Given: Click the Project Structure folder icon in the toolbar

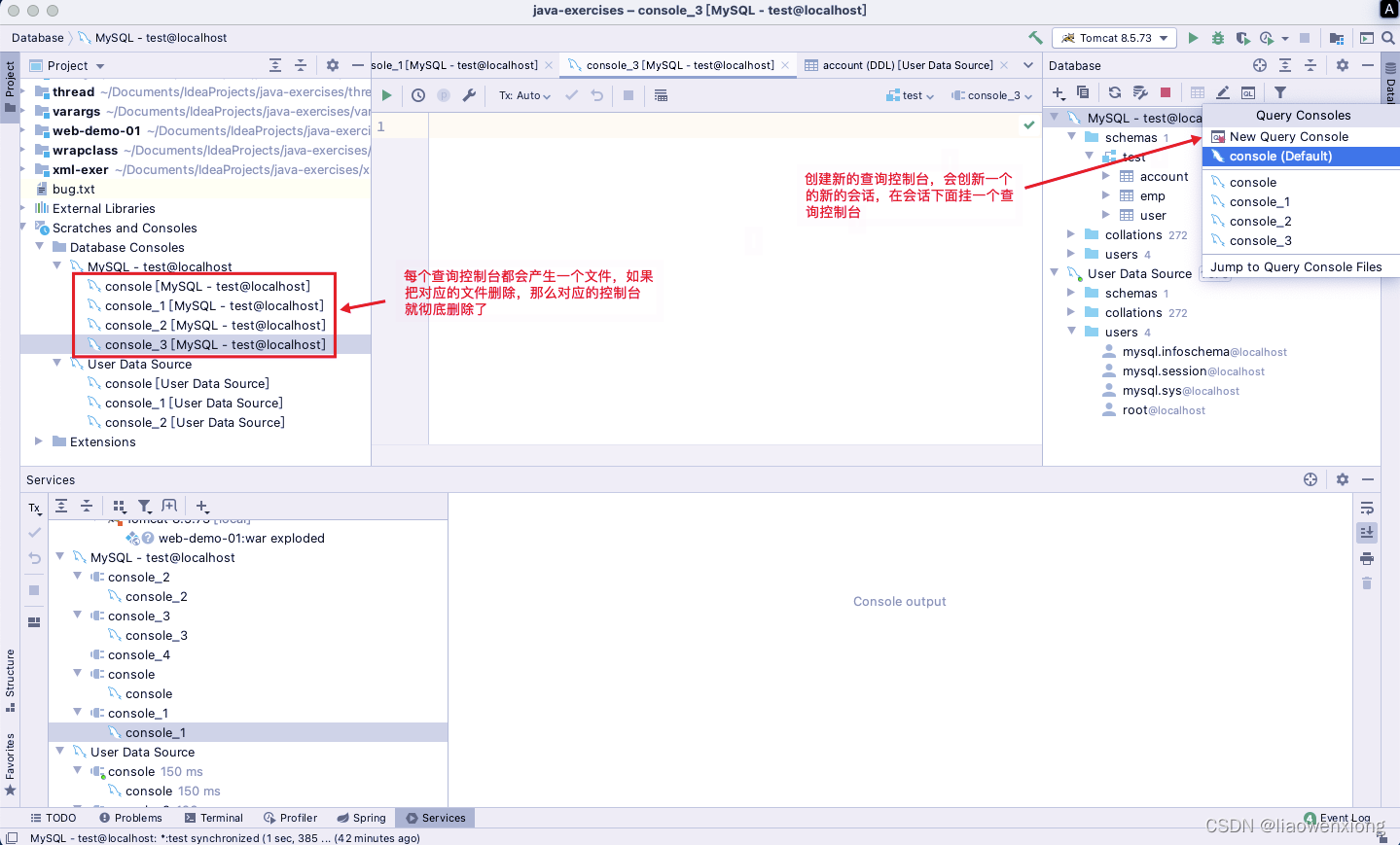Looking at the screenshot, I should tap(1337, 38).
